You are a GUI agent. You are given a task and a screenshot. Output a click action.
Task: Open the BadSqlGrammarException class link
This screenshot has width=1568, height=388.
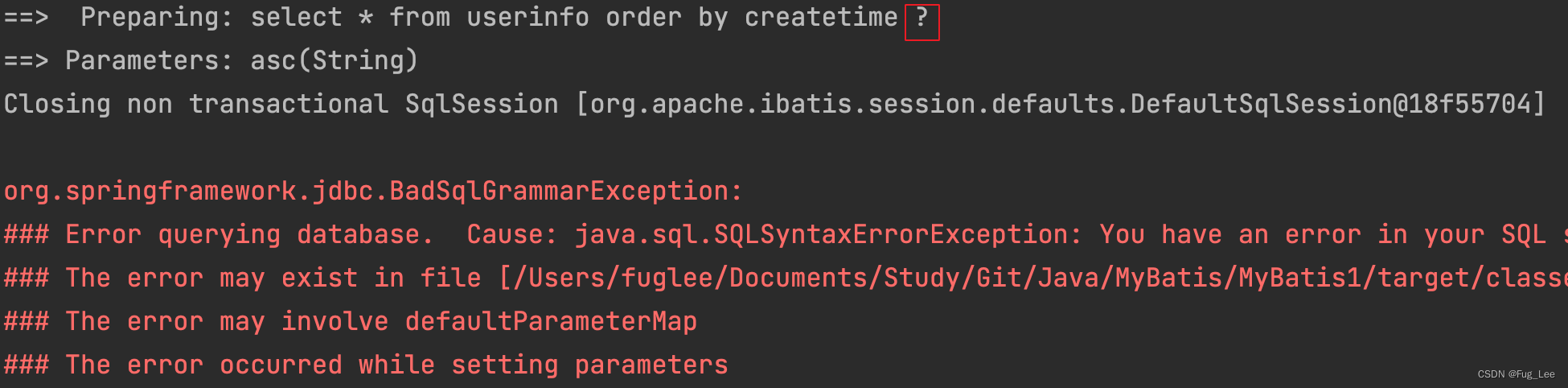[373, 192]
